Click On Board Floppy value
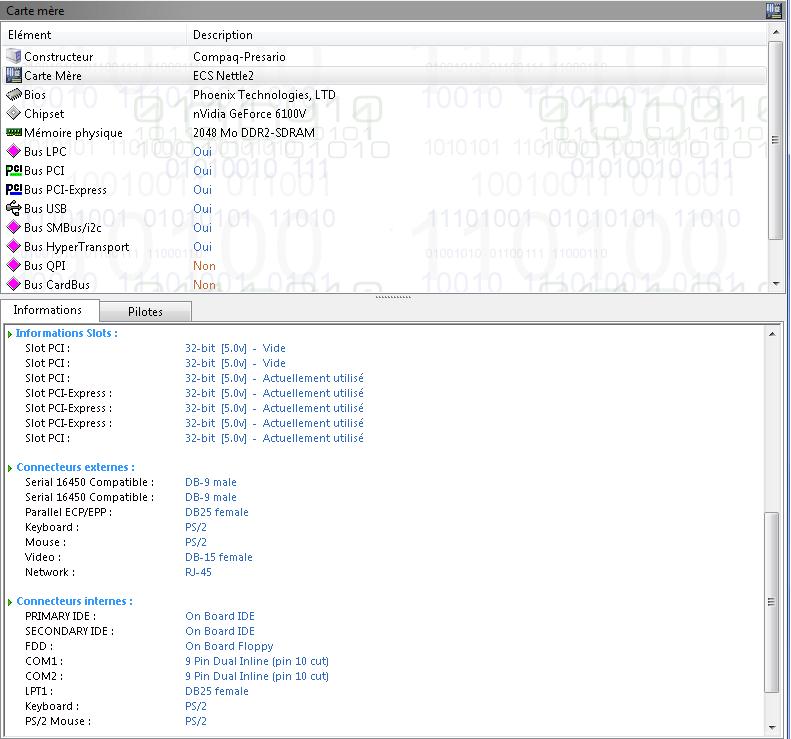Viewport: 791px width, 739px height. click(x=229, y=647)
